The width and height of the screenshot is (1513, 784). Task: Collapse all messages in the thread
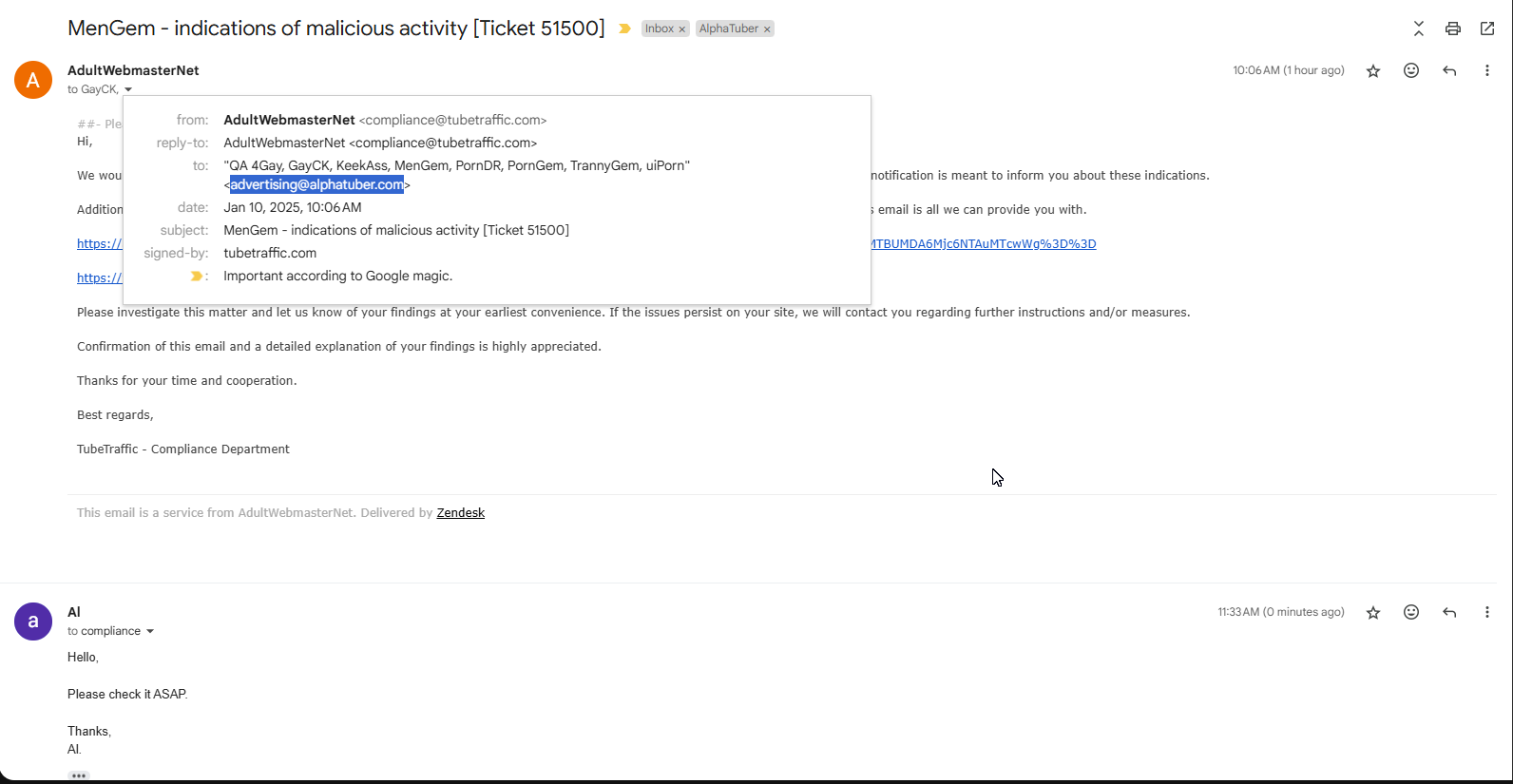tap(1418, 29)
